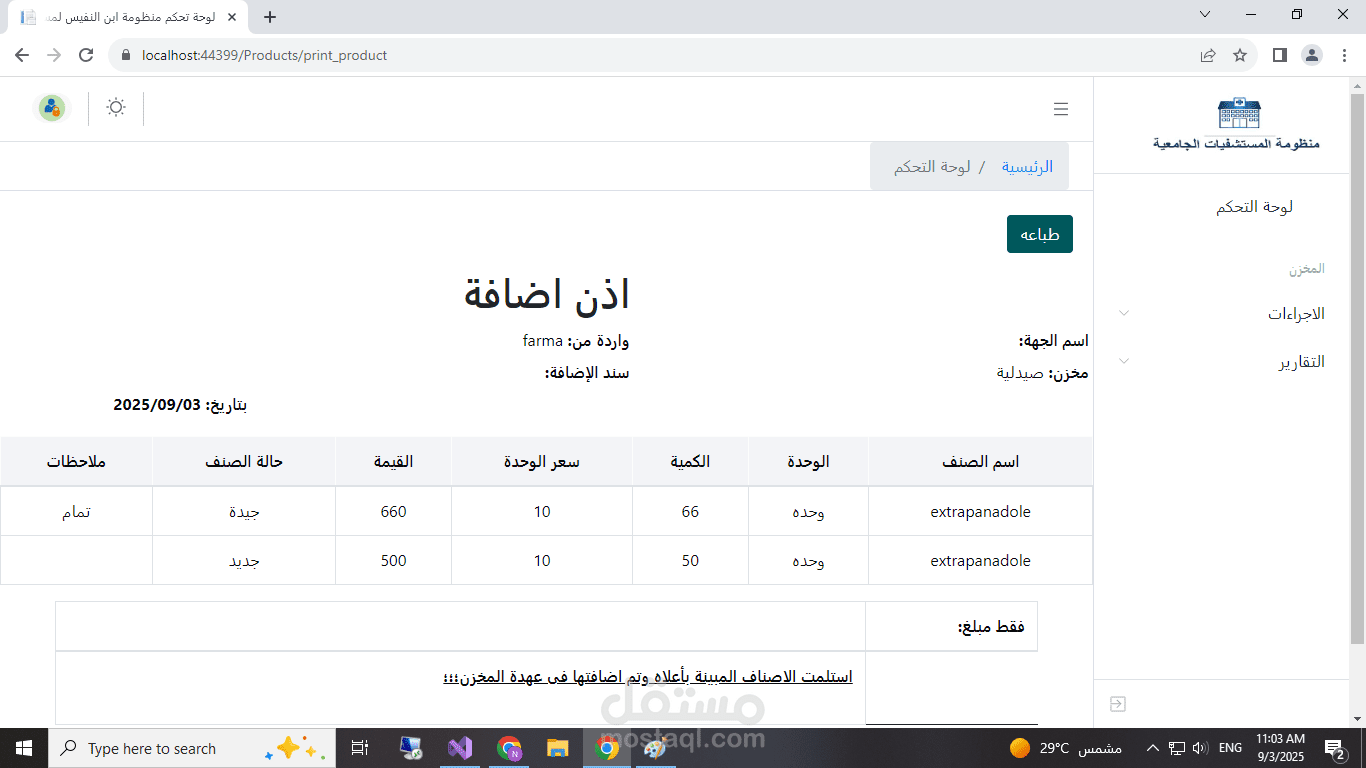Click the farma supplier text
The image size is (1366, 768).
[543, 341]
